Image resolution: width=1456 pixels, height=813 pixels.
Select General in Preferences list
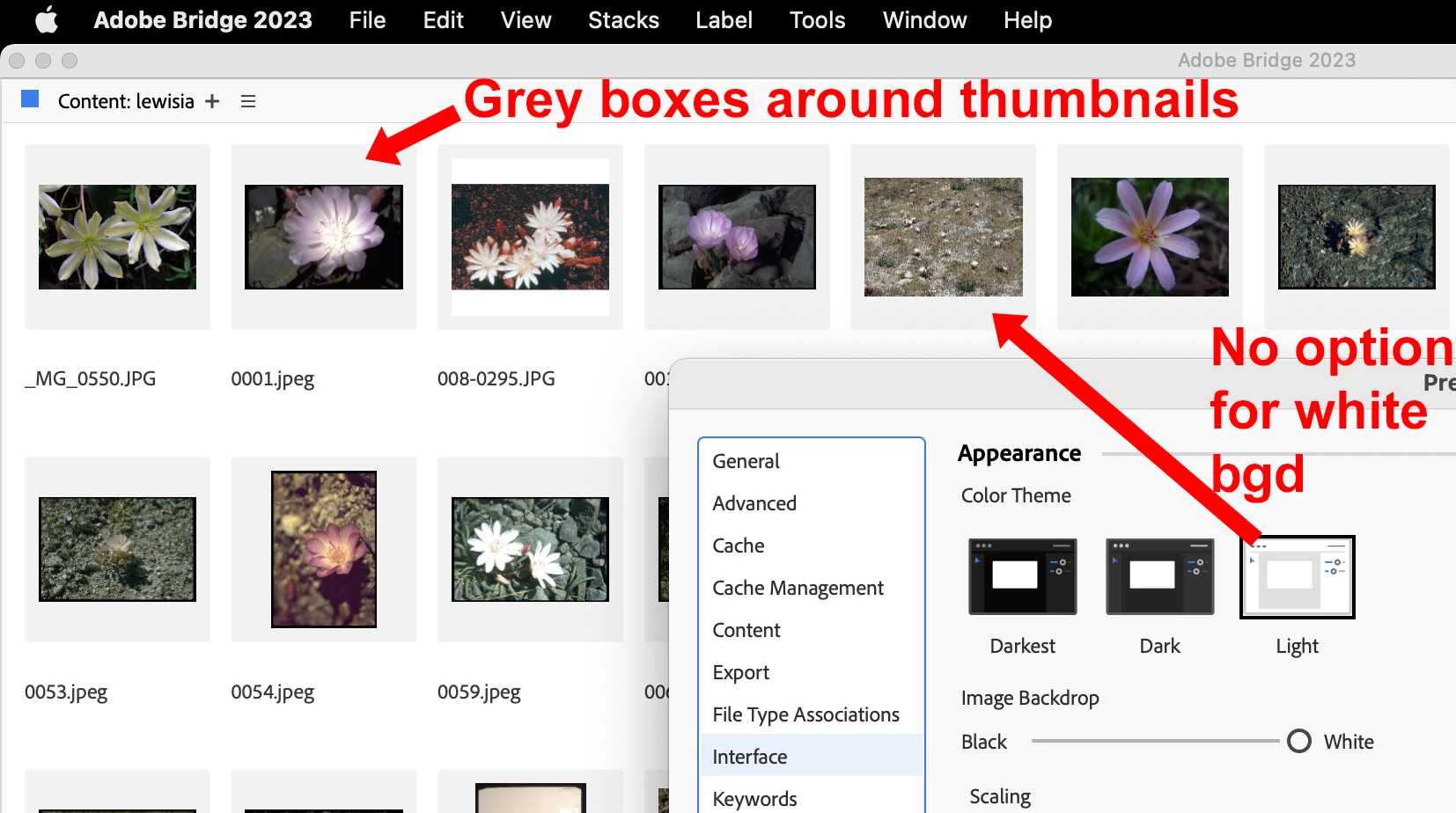811,461
